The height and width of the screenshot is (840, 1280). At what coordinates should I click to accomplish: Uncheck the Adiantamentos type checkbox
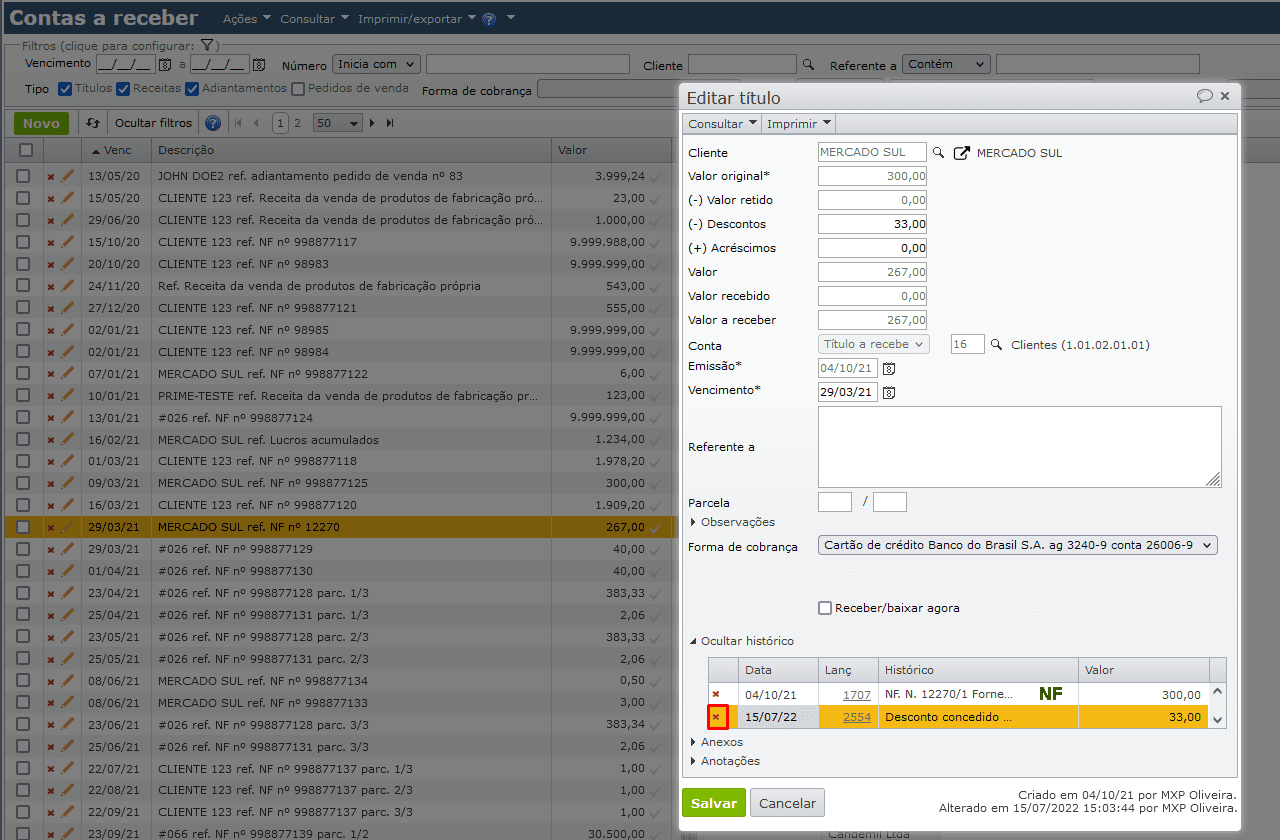click(x=192, y=89)
